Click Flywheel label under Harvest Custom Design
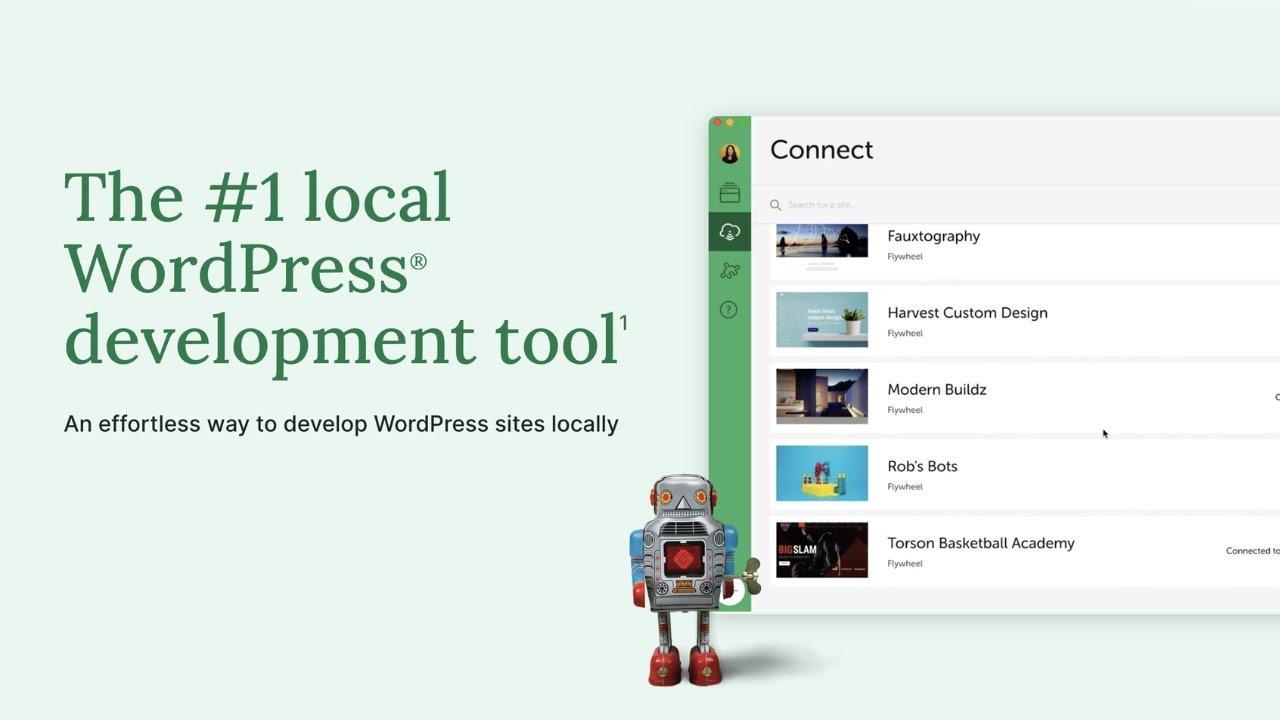 [x=905, y=333]
